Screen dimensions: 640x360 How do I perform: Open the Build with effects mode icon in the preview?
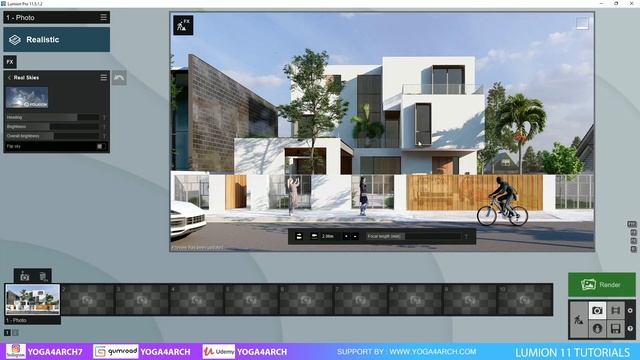tap(183, 25)
